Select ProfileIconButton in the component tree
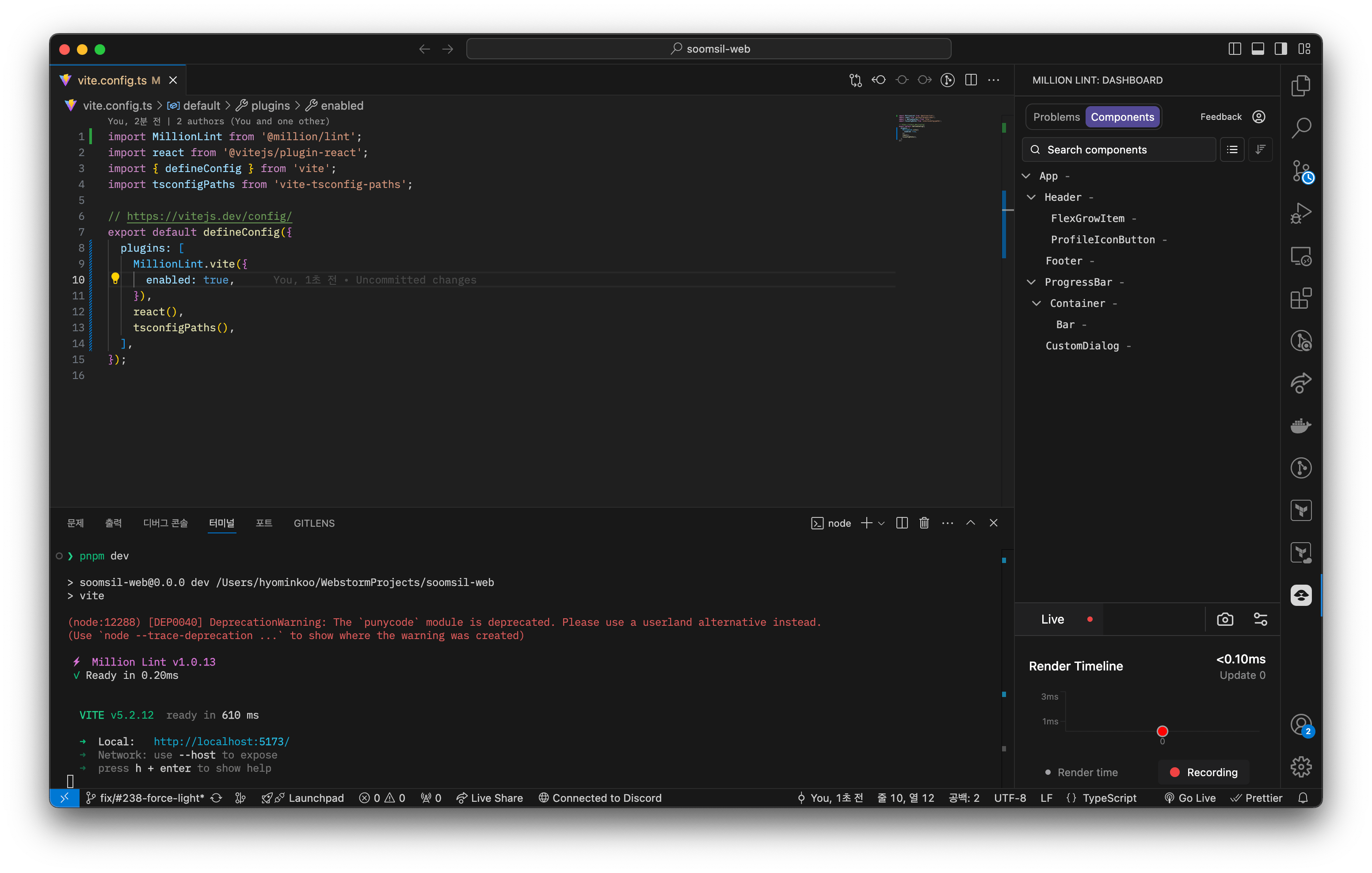 1102,240
